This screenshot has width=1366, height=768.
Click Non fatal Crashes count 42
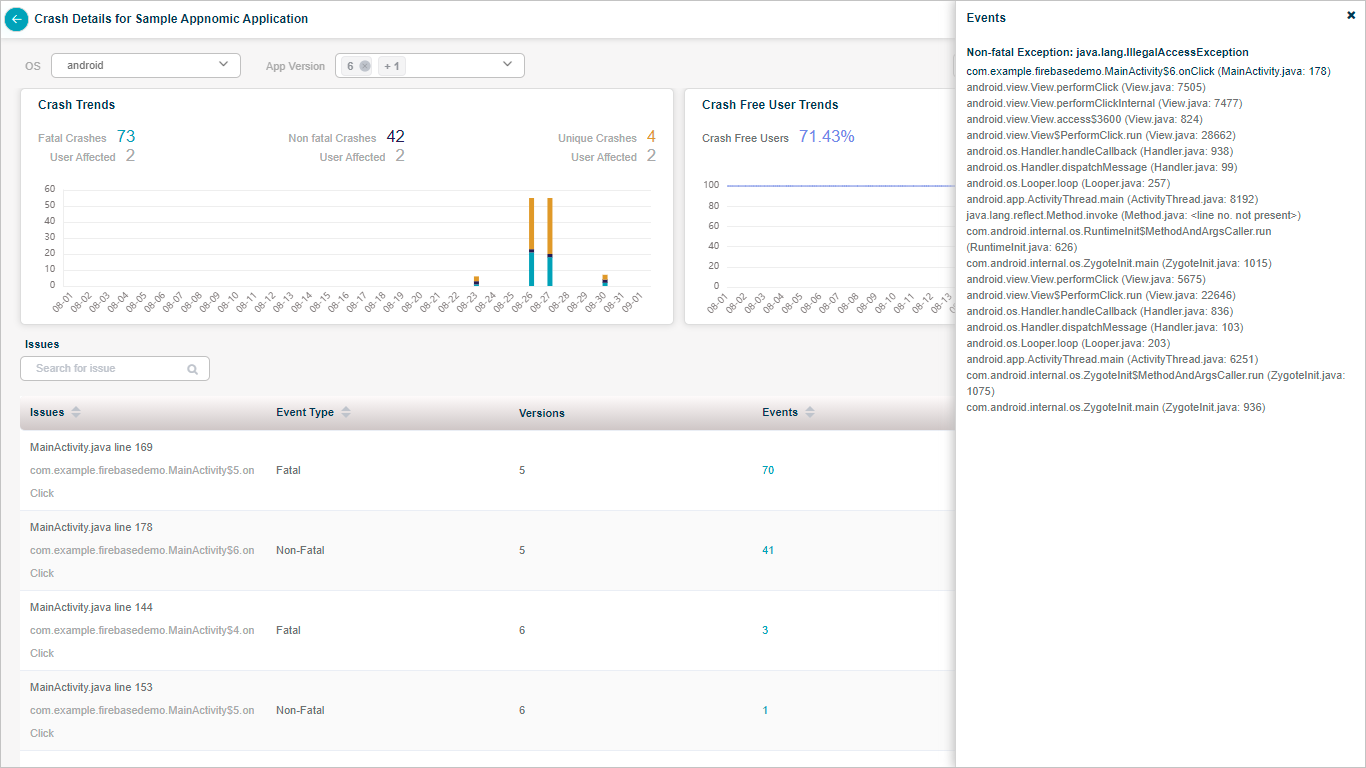tap(395, 137)
